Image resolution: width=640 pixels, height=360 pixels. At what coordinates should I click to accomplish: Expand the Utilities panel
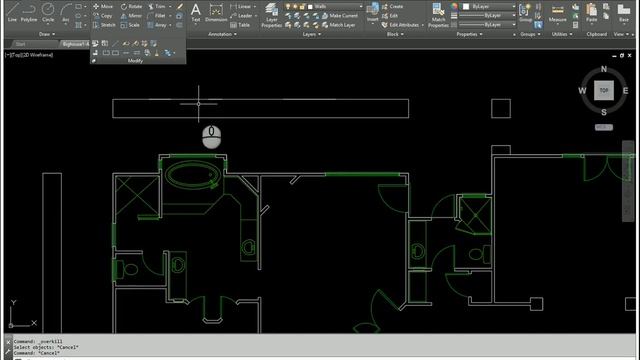click(562, 34)
